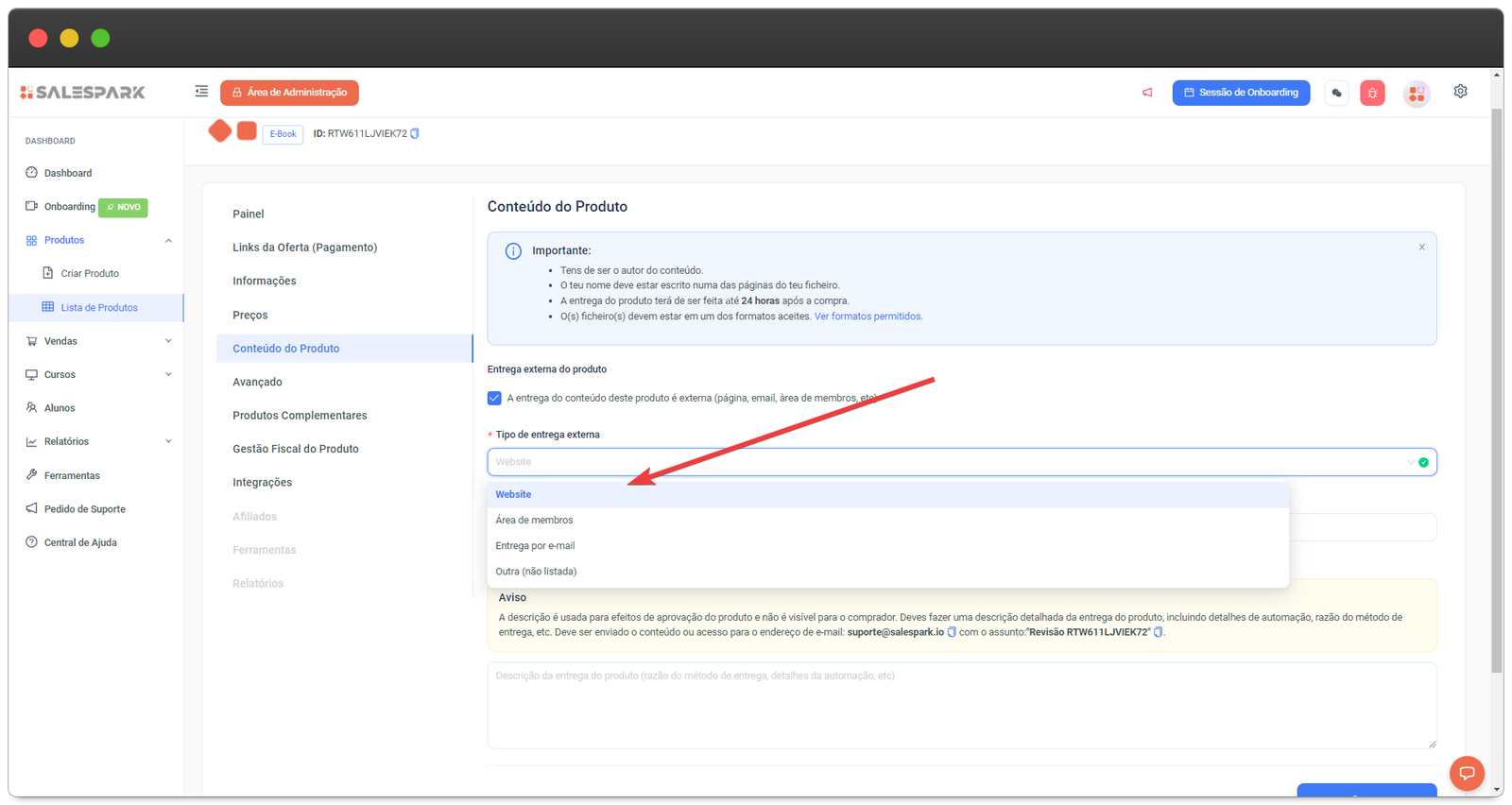Close the Importante info alert
Screen dimensions: 1512x805
[x=1421, y=248]
